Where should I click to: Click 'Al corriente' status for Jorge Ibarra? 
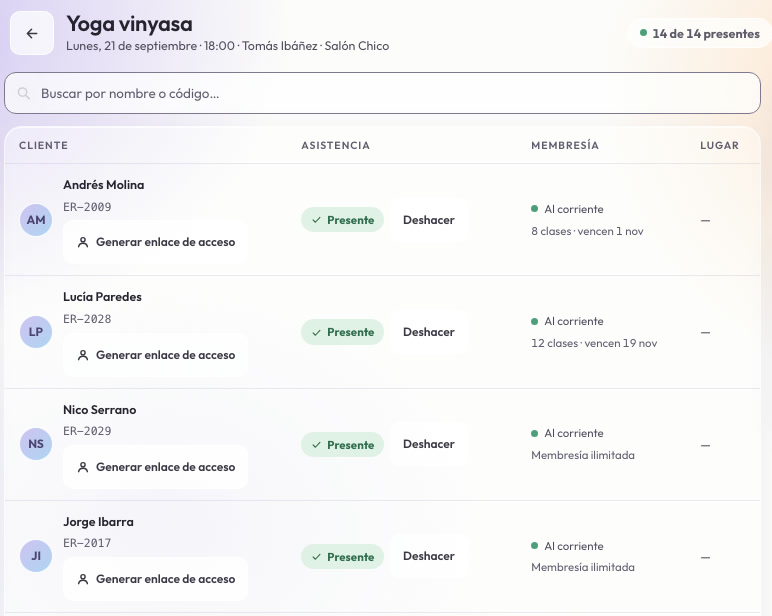coord(567,546)
